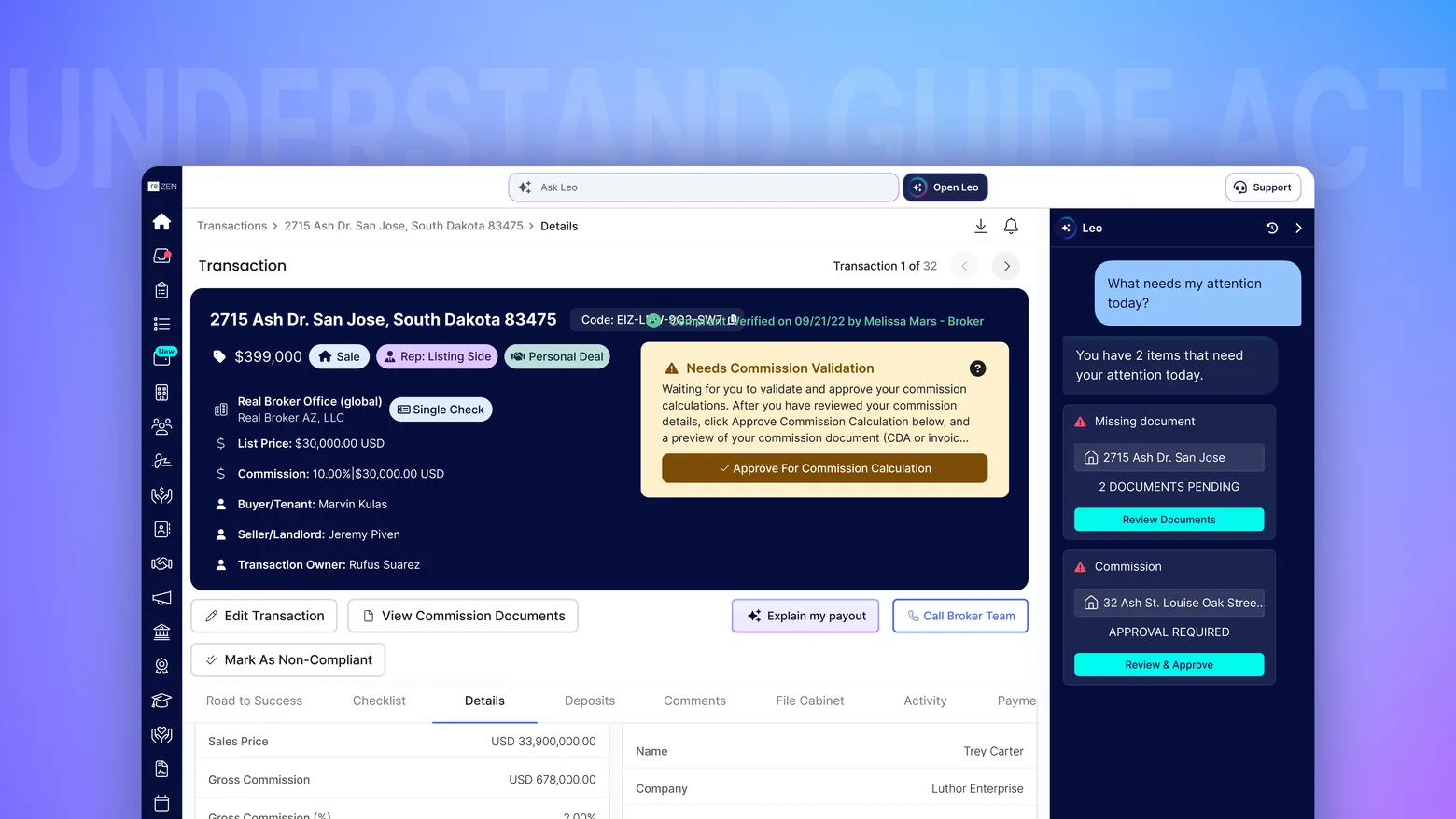Screen dimensions: 1456x819
Task: Click Seller/Landlord: Jeremy Piven
Action: 318,534
